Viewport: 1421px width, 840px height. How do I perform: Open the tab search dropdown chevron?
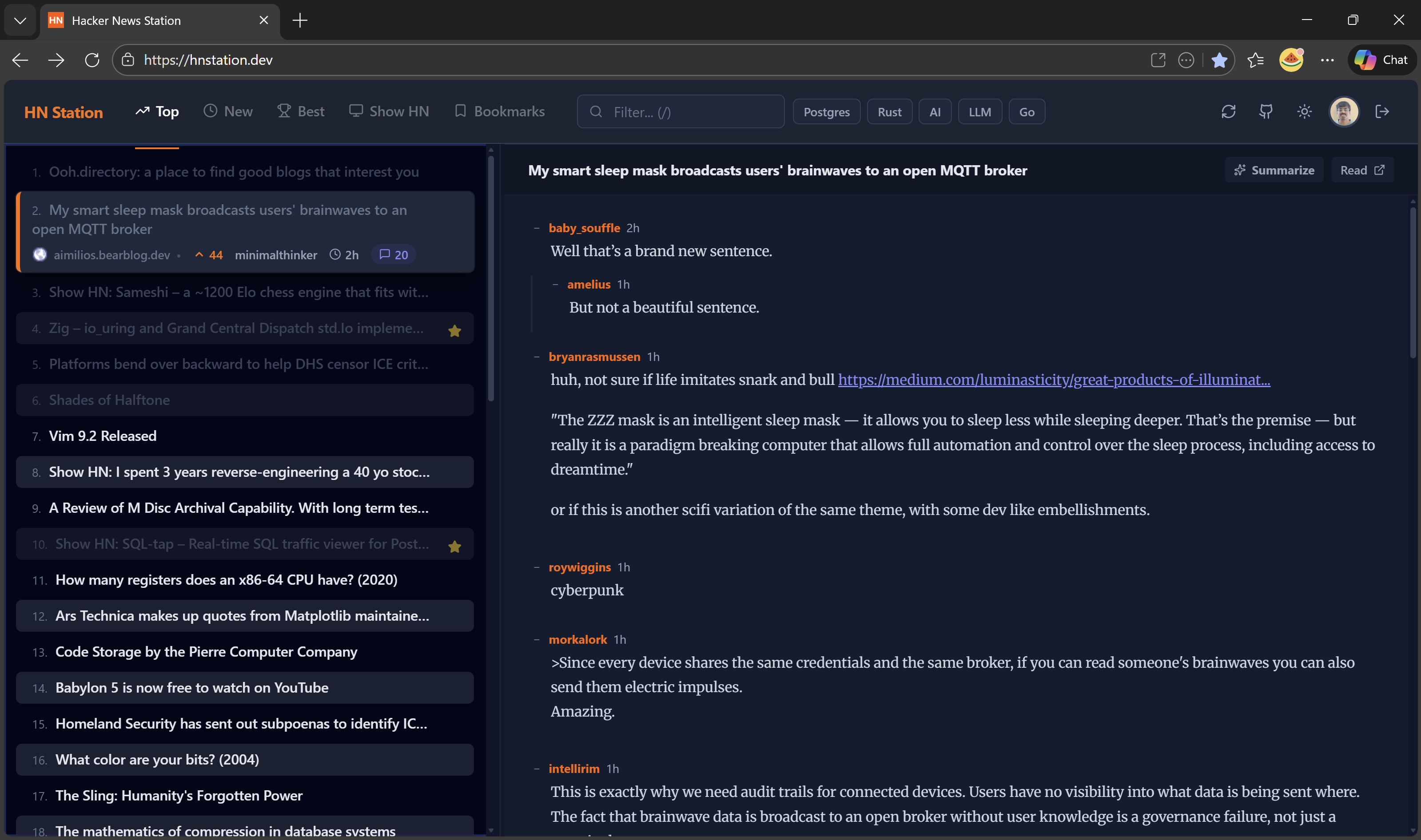coord(20,20)
